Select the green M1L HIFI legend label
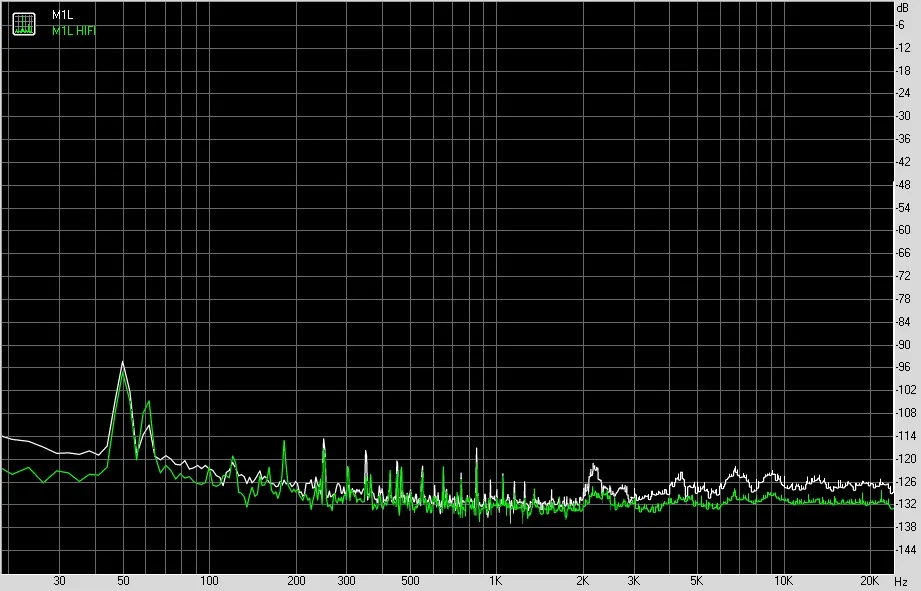The image size is (921, 591). click(x=74, y=31)
